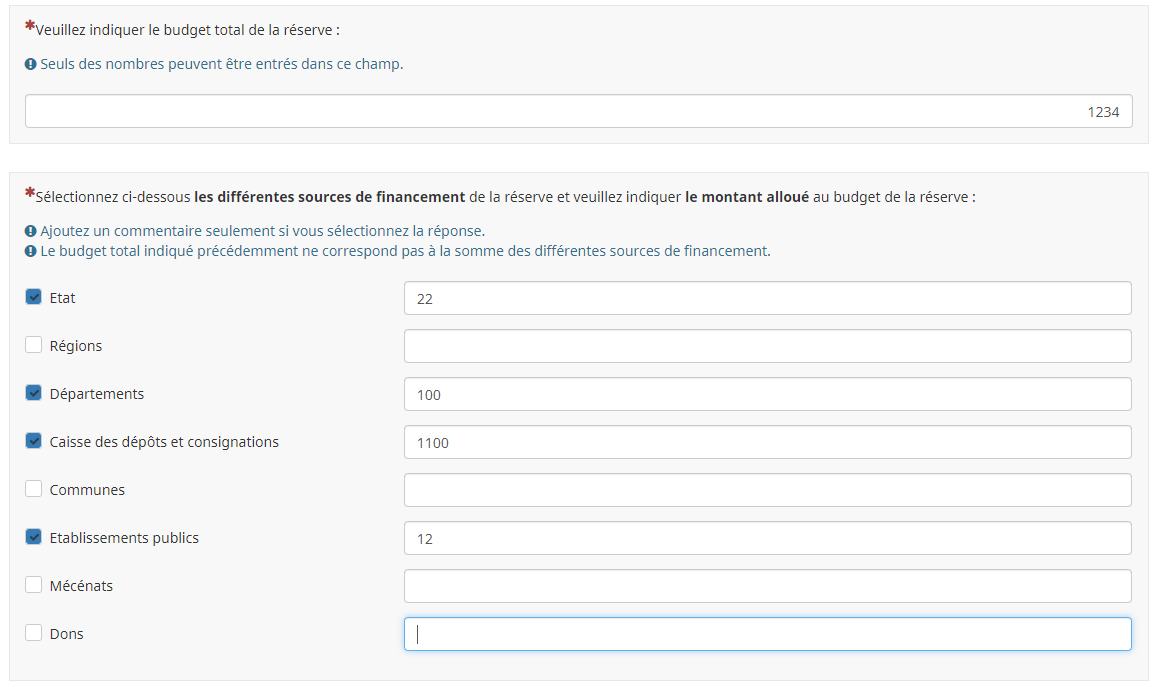Untick Caisse des dépôts et consignations checkbox
The width and height of the screenshot is (1169, 687).
point(34,441)
